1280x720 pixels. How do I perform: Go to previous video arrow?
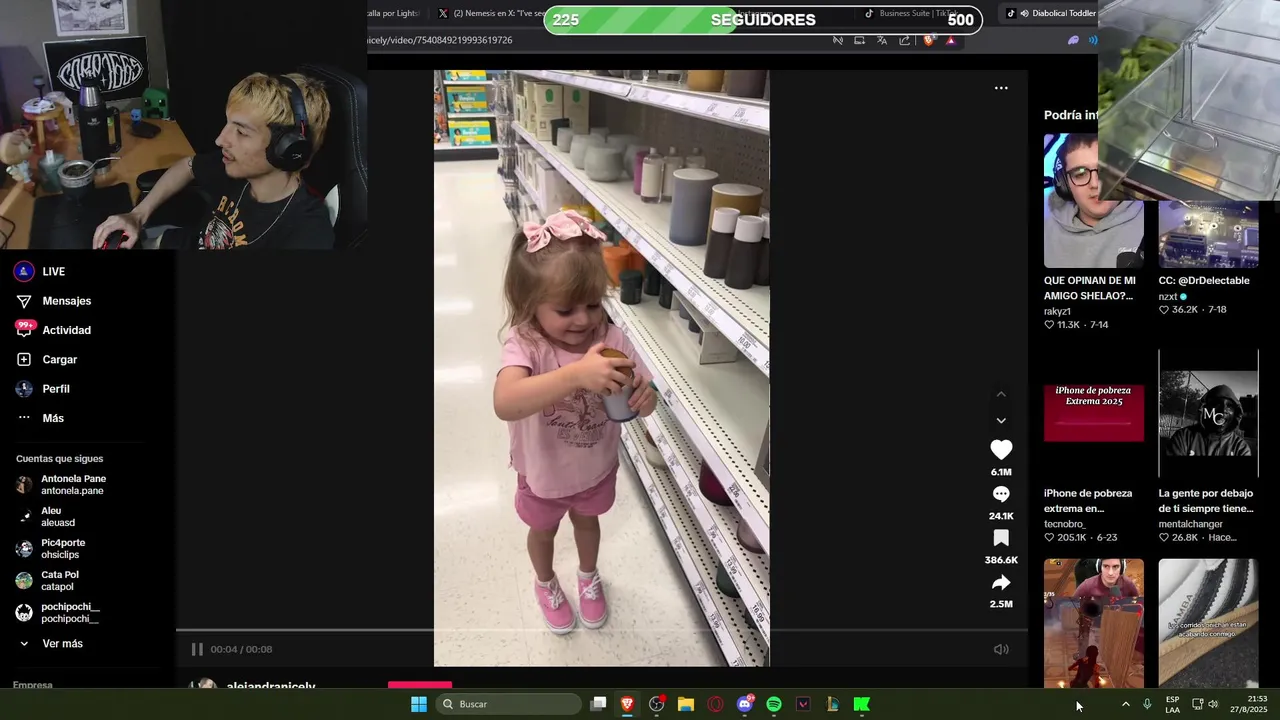1001,395
